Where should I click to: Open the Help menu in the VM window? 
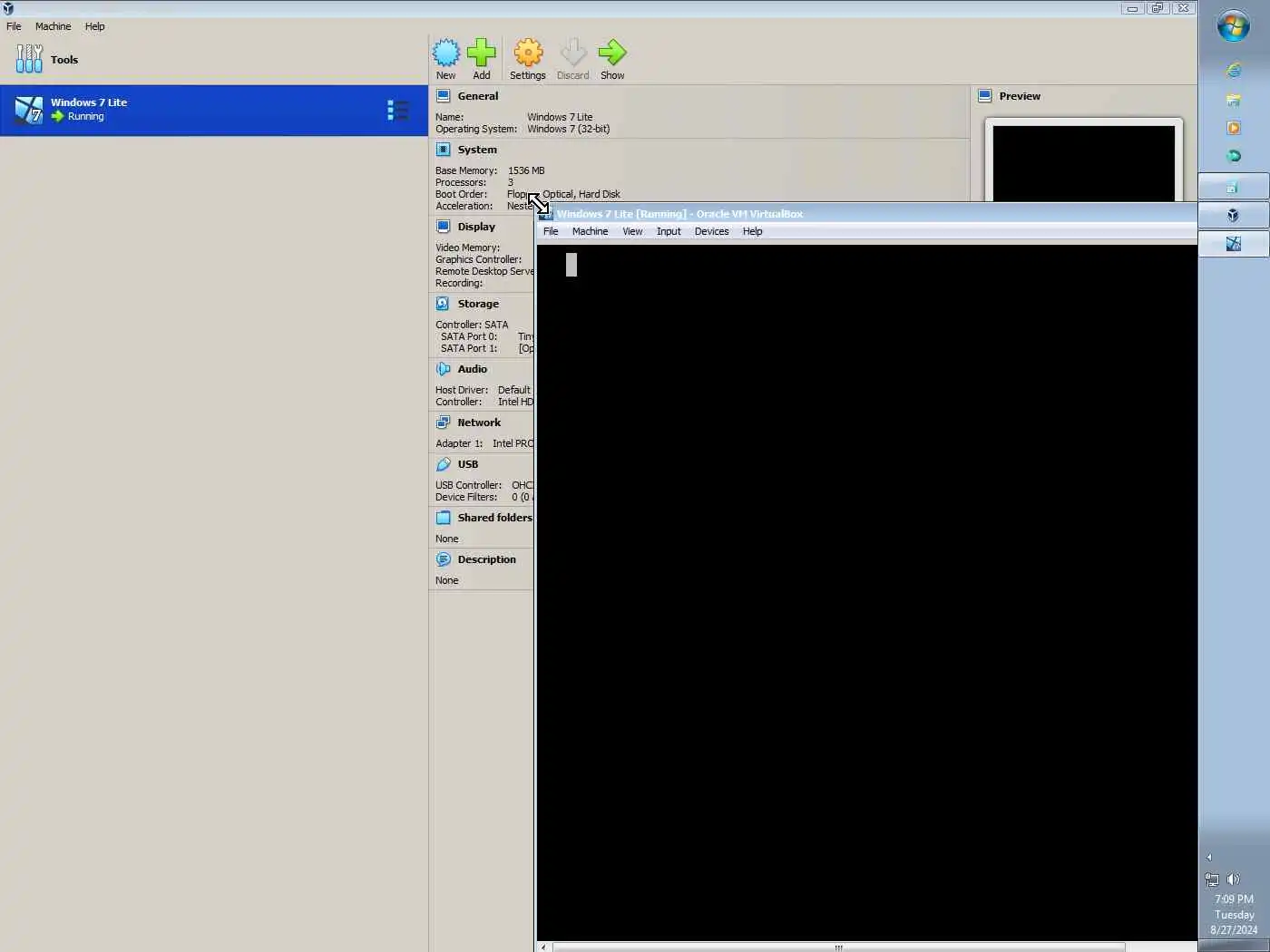coord(752,231)
